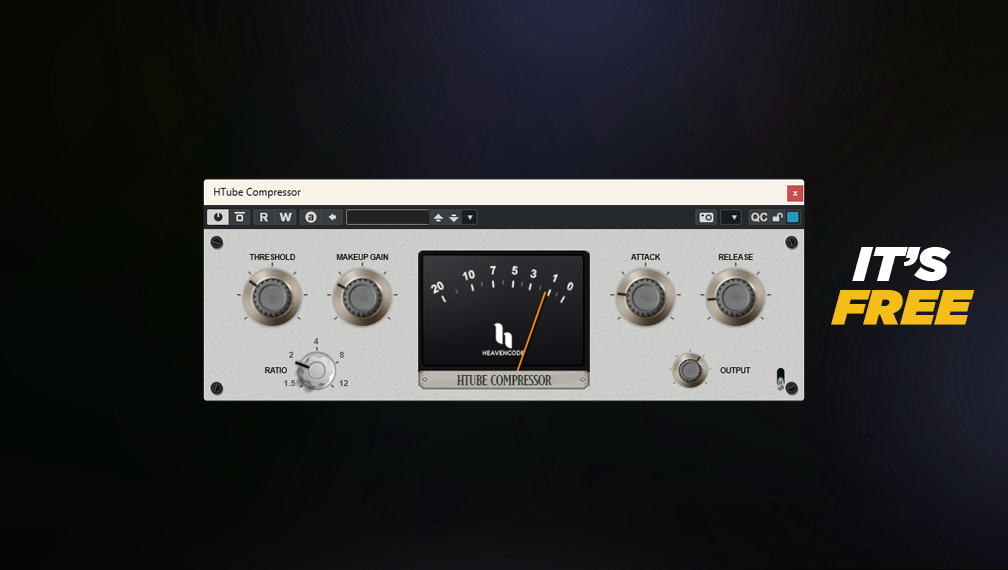Flip the small toggle switch near Output

click(780, 379)
